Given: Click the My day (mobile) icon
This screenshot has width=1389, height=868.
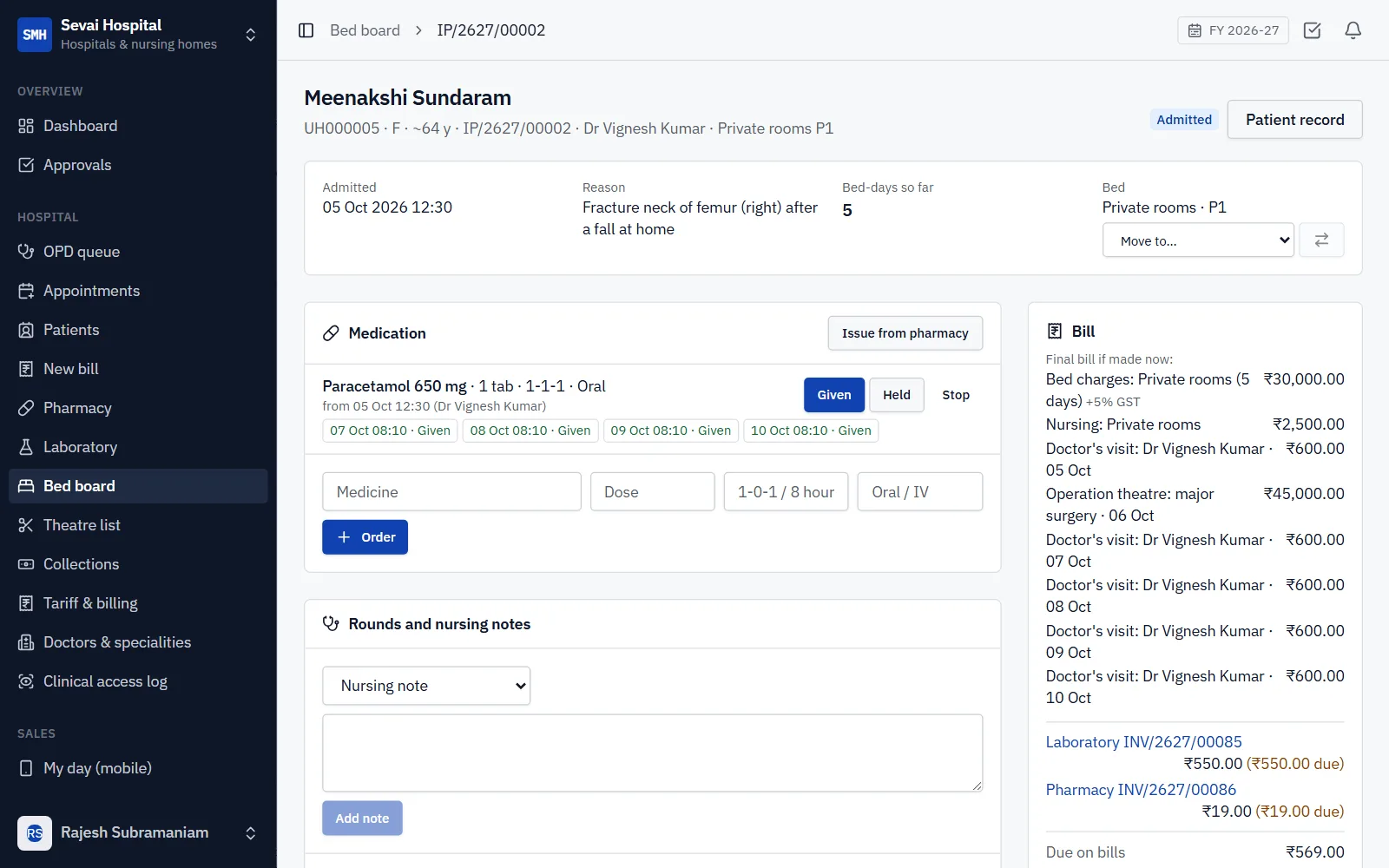Looking at the screenshot, I should [26, 768].
